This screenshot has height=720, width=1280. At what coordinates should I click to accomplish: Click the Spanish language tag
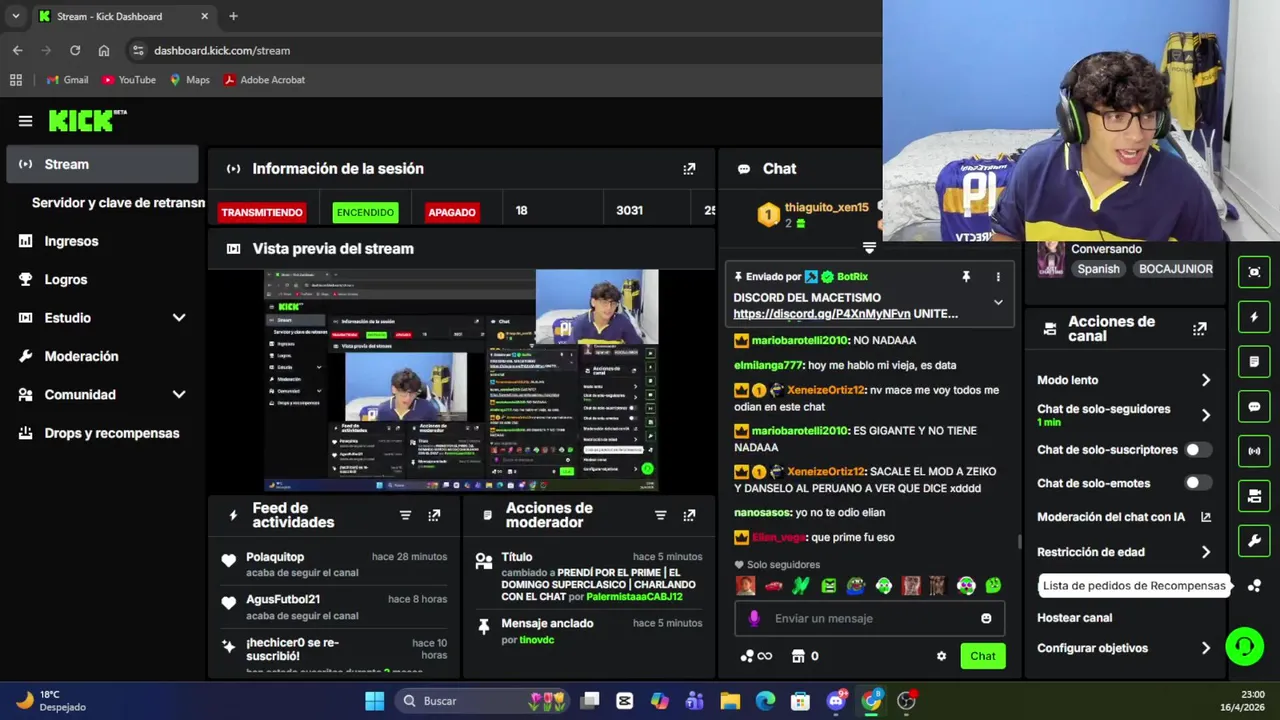[1098, 269]
